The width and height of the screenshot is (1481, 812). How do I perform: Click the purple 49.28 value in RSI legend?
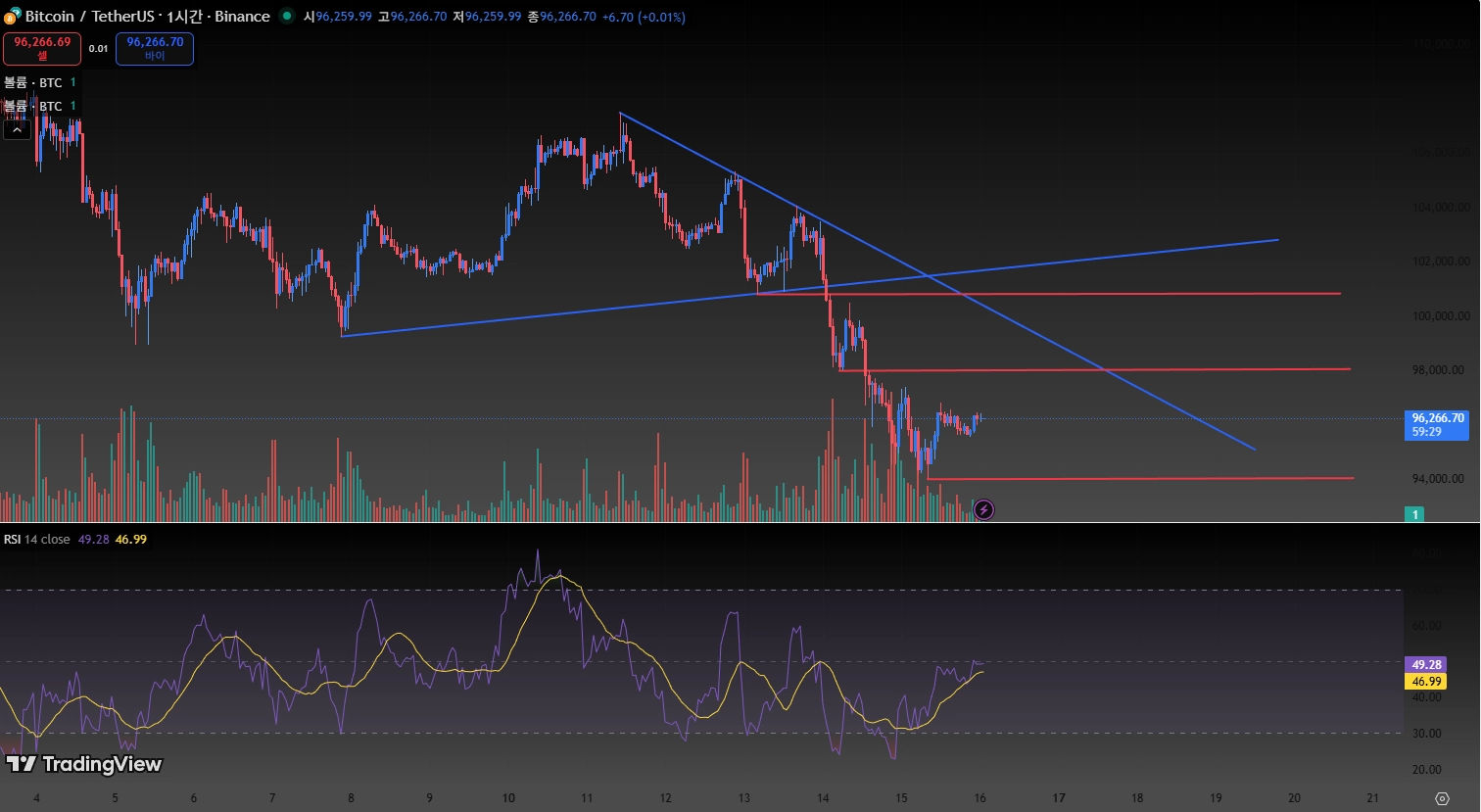94,540
